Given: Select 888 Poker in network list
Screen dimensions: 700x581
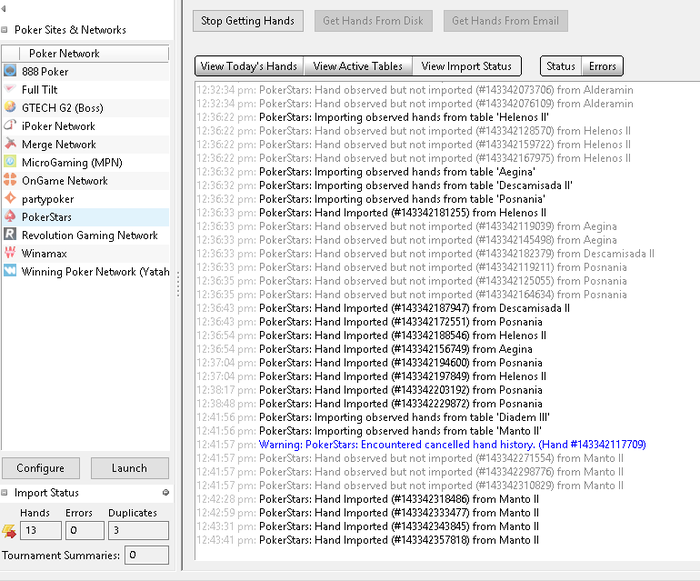Looking at the screenshot, I should (86, 71).
